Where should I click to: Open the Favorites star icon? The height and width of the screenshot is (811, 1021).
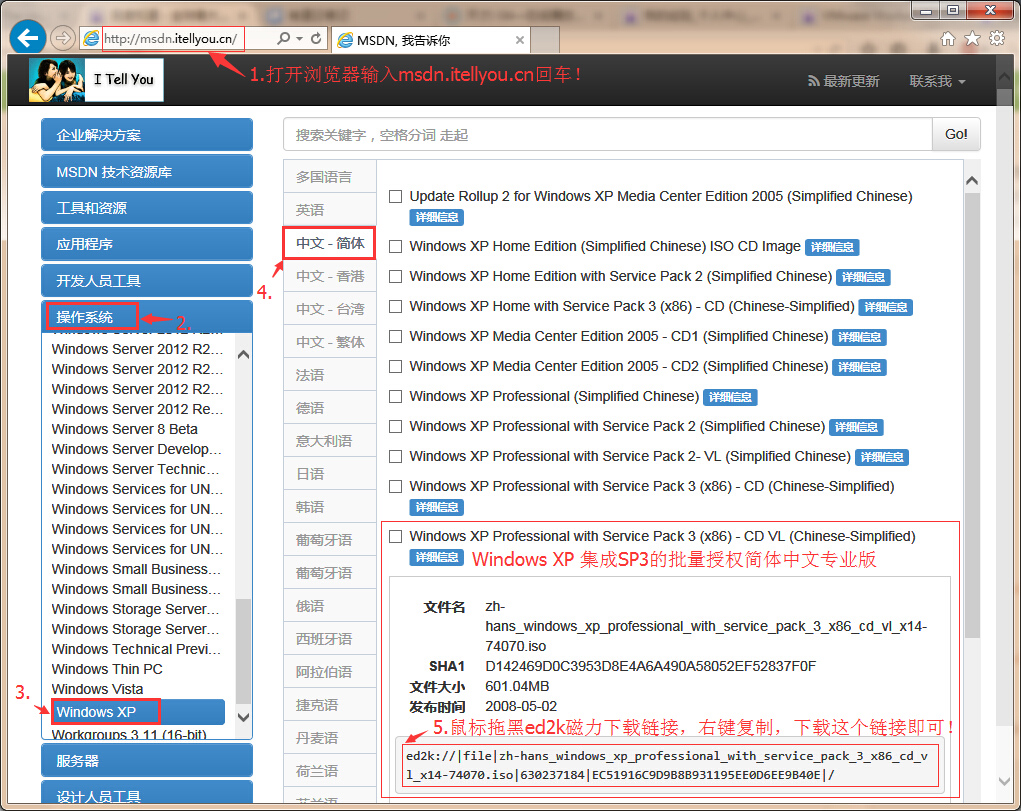[972, 39]
